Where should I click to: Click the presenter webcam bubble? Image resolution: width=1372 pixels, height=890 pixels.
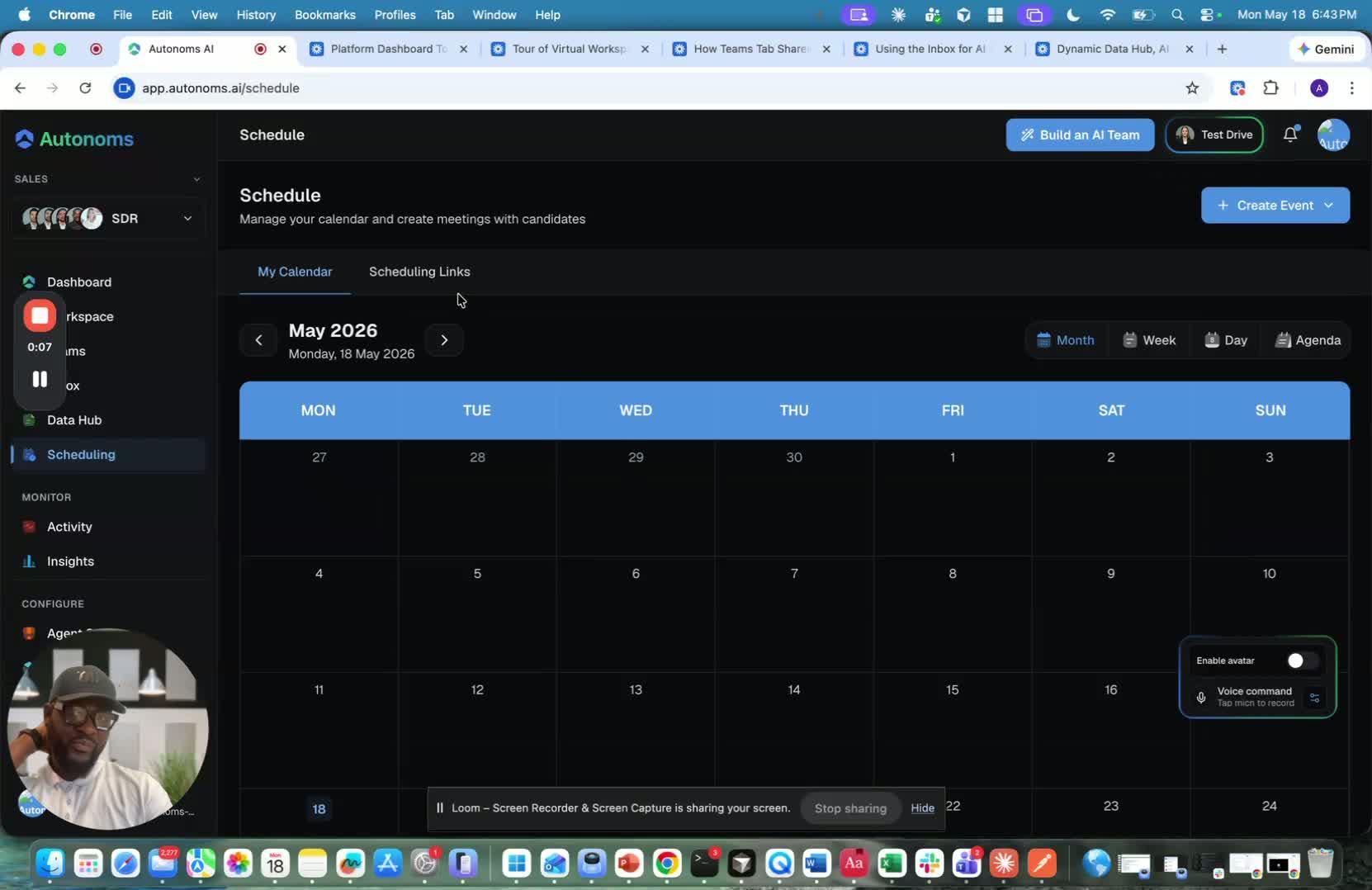pos(107,729)
